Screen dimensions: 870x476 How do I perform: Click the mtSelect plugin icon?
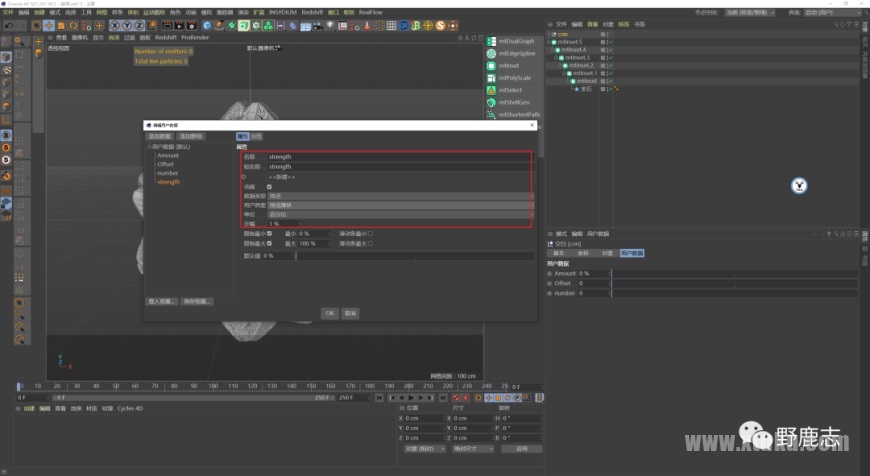click(492, 90)
